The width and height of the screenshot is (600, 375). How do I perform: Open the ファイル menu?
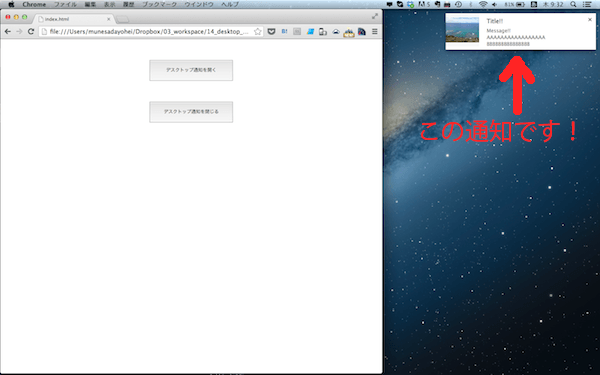click(65, 4)
